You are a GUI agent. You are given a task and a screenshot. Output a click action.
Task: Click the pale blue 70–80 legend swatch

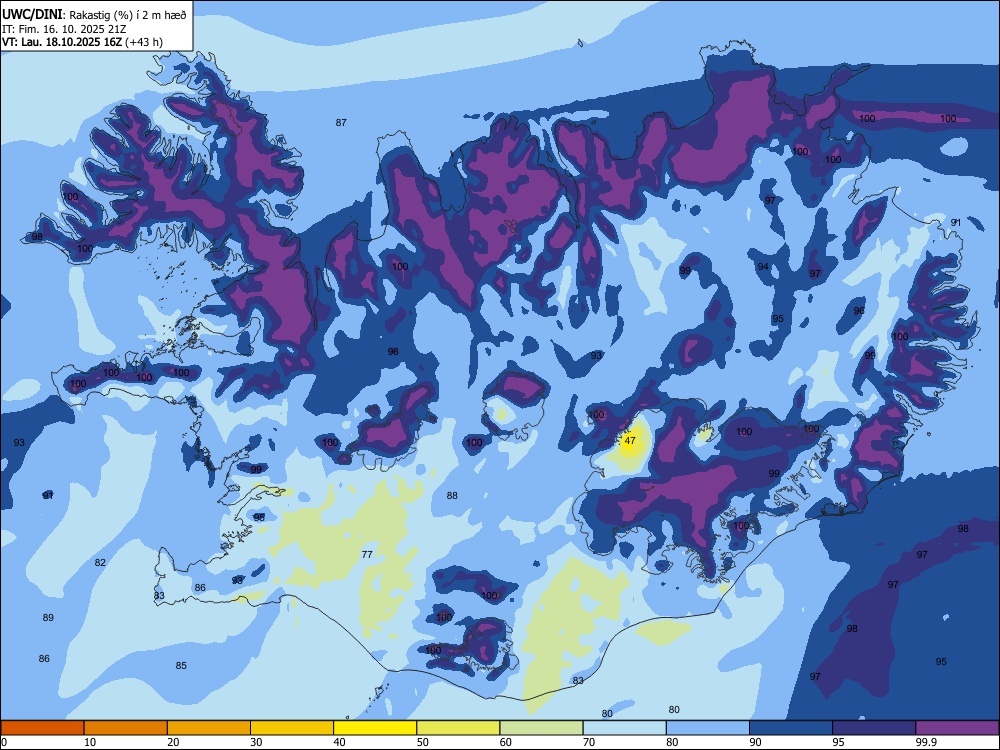[x=624, y=728]
